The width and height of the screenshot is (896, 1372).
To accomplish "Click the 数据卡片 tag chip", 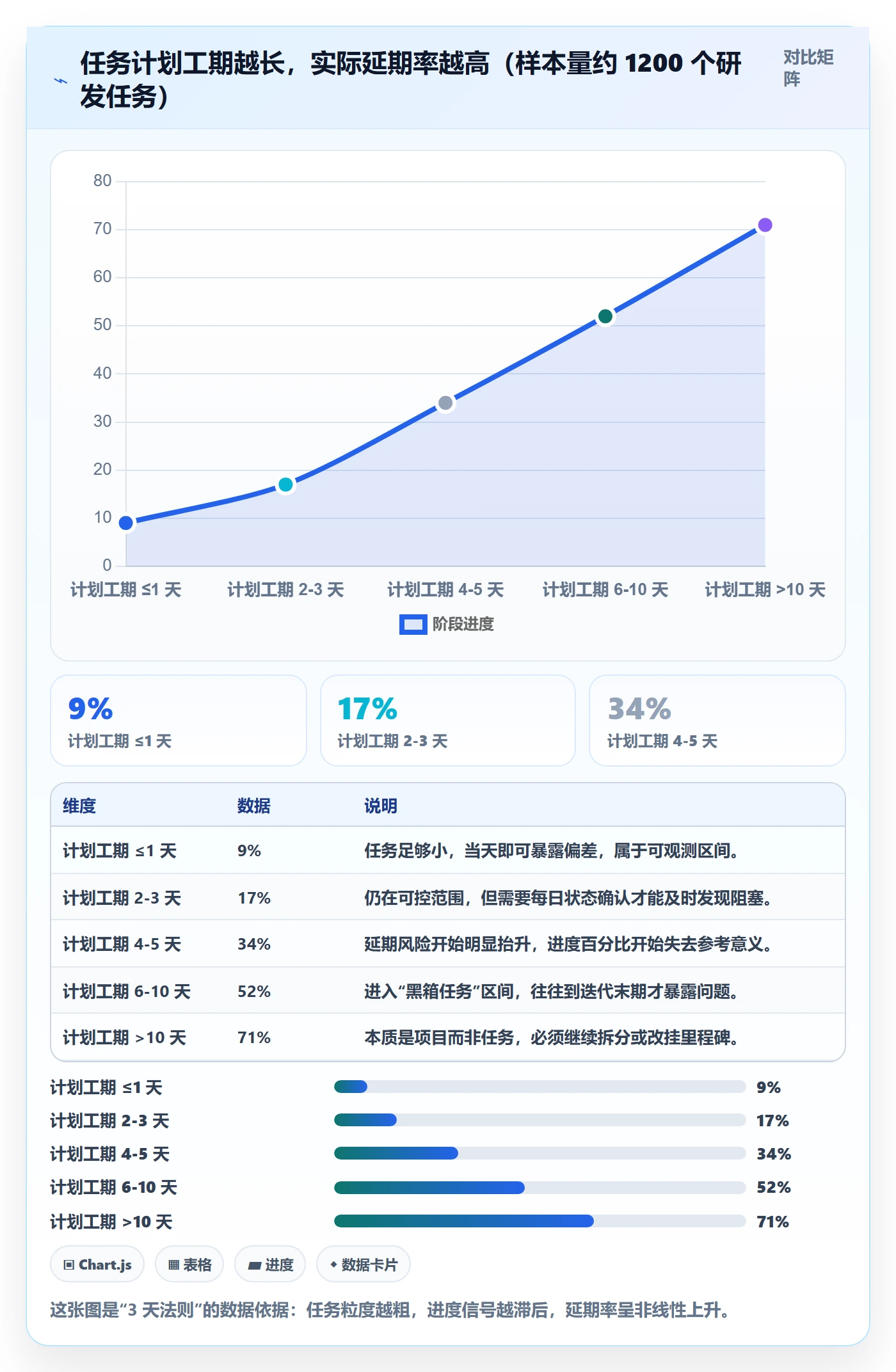I will tap(364, 1264).
